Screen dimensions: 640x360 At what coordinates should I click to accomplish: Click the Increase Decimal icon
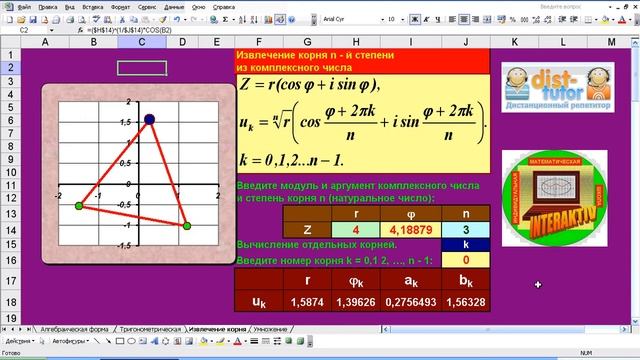(536, 19)
